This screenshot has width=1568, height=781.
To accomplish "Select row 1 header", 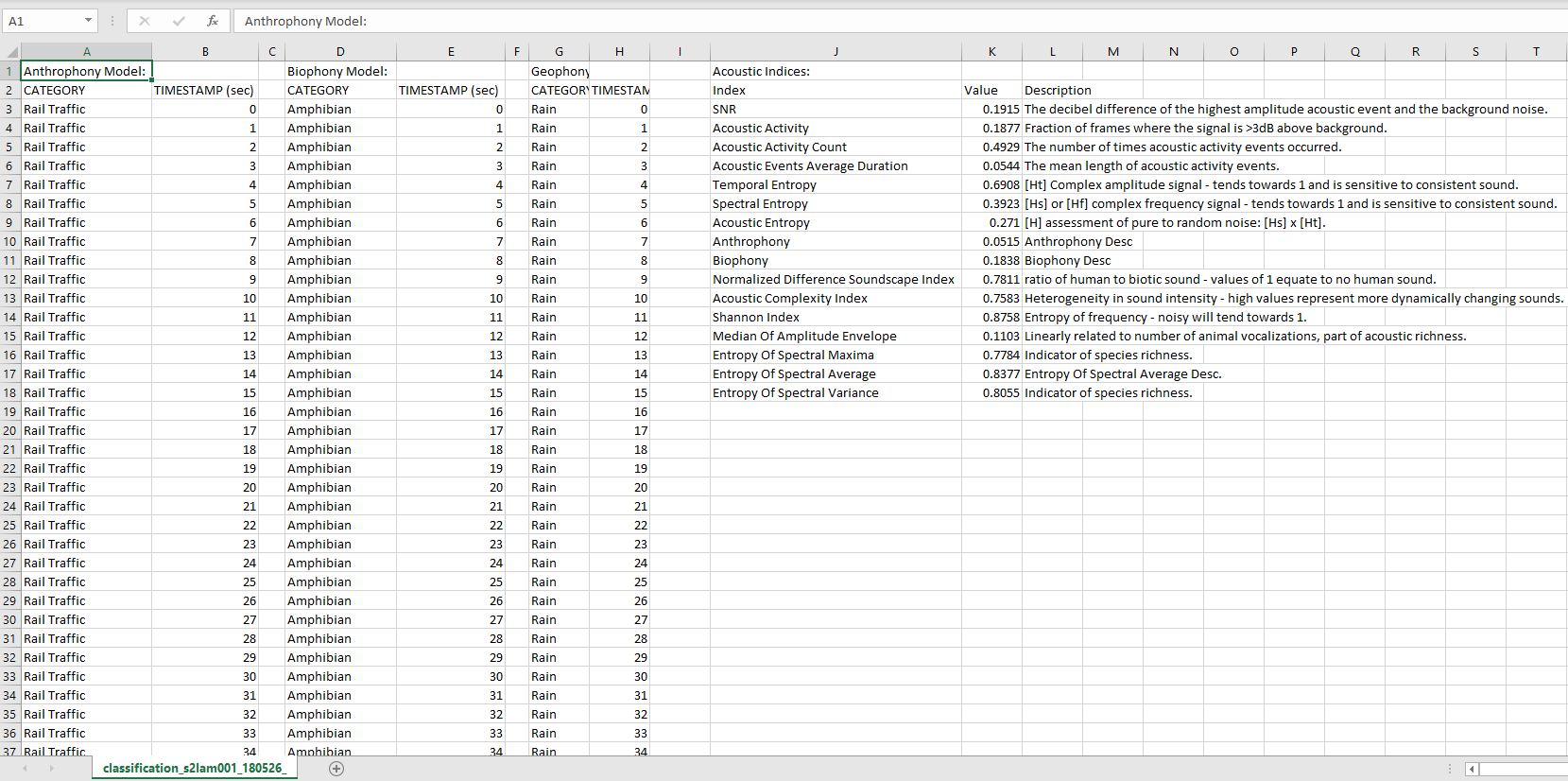I will (10, 71).
